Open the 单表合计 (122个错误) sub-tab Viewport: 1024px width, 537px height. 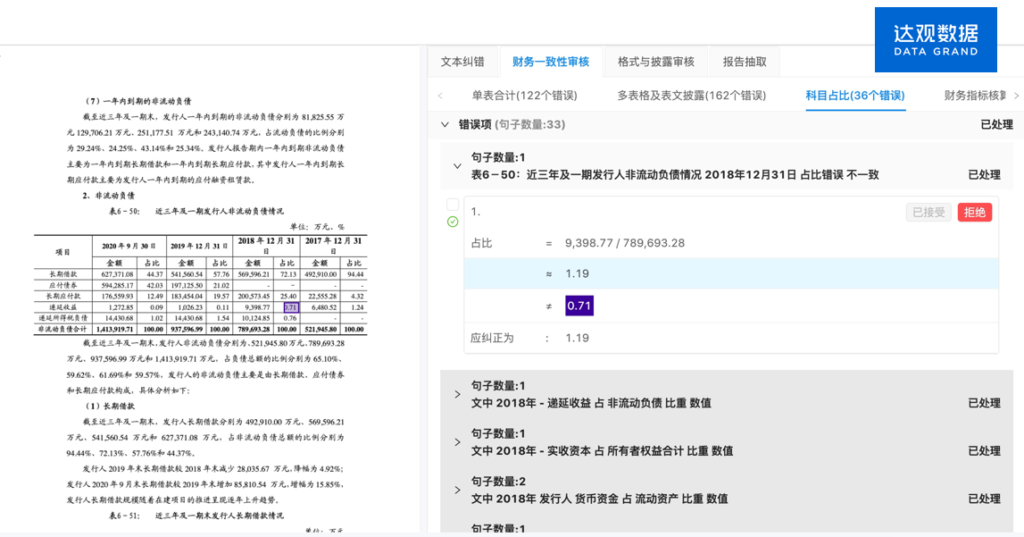pos(524,96)
